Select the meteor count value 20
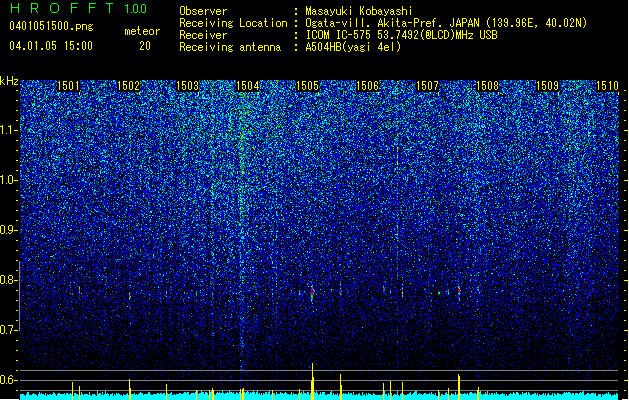 coord(145,46)
